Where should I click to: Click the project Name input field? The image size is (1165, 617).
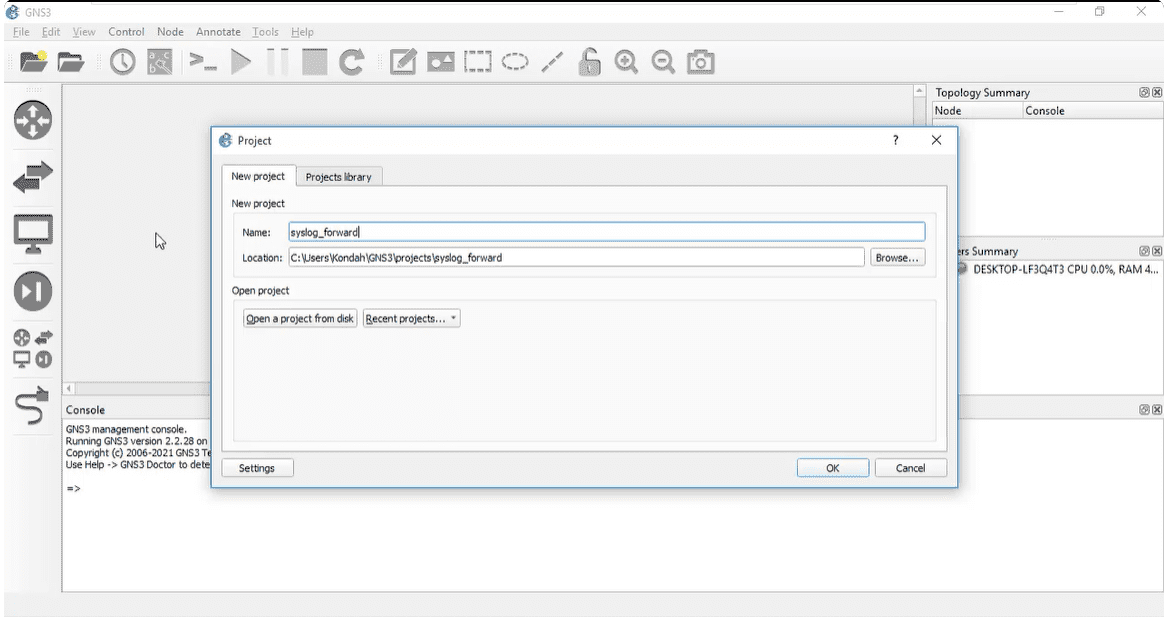tap(607, 232)
